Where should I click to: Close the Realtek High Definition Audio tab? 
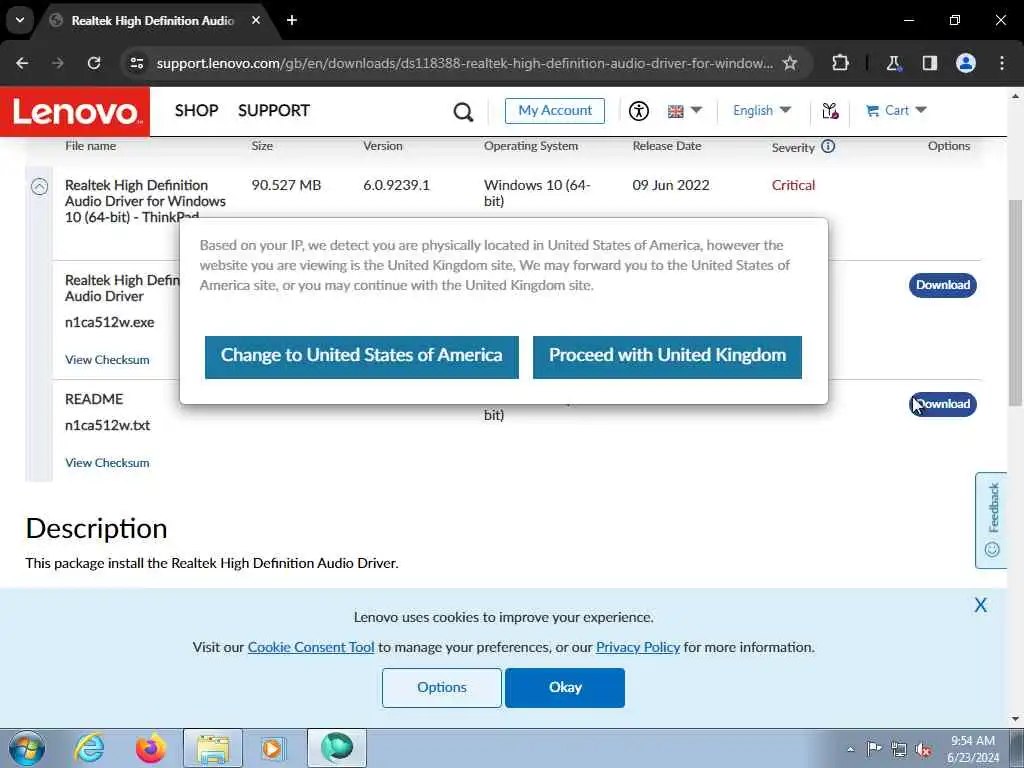tap(256, 20)
